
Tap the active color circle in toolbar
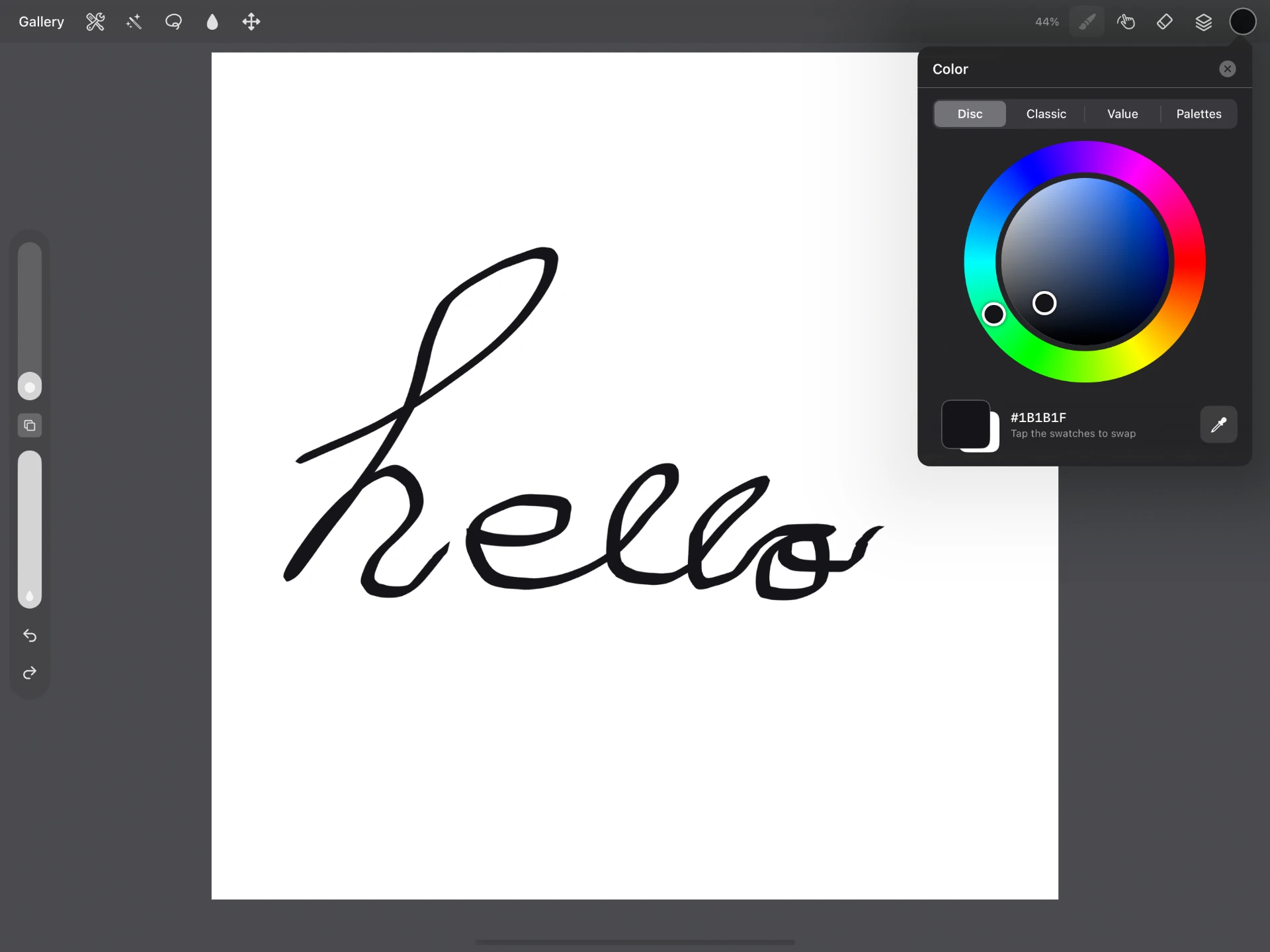[1243, 22]
